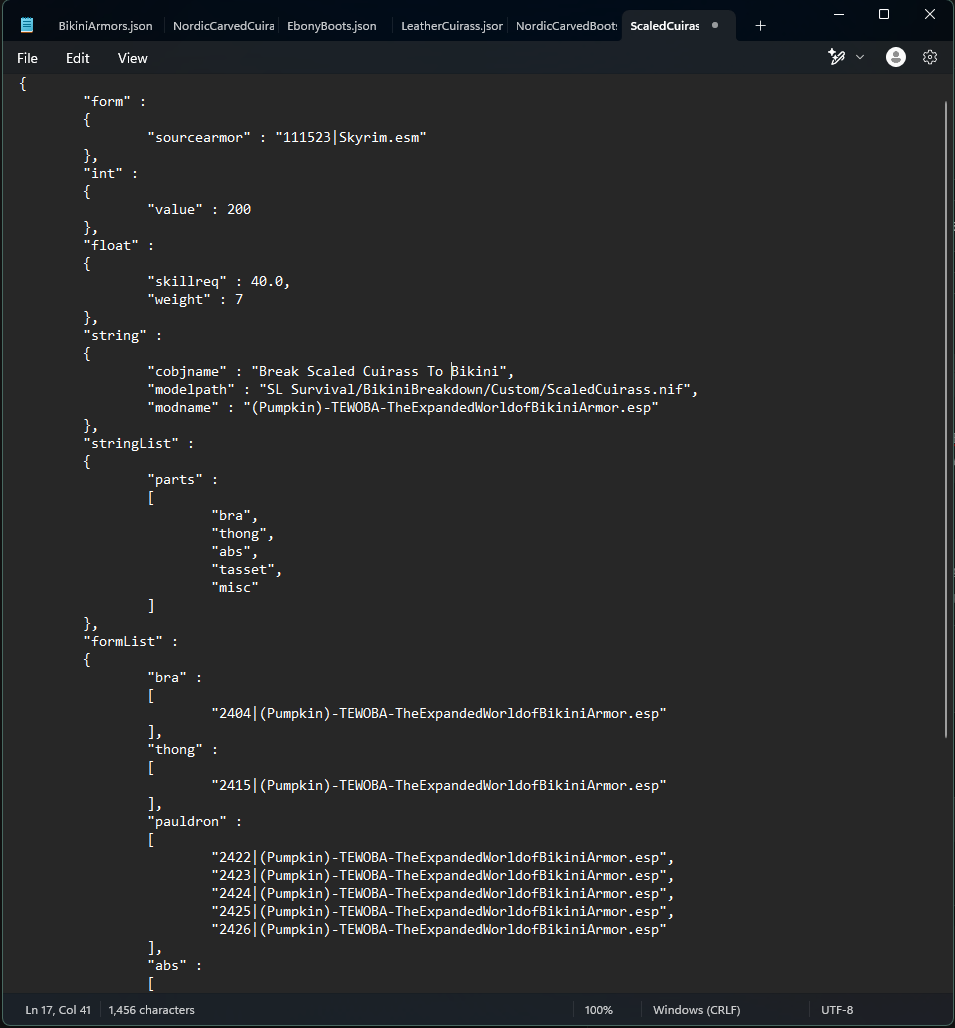Click the "2423|(Pumpkin)" form entry
This screenshot has width=955, height=1028.
point(439,875)
